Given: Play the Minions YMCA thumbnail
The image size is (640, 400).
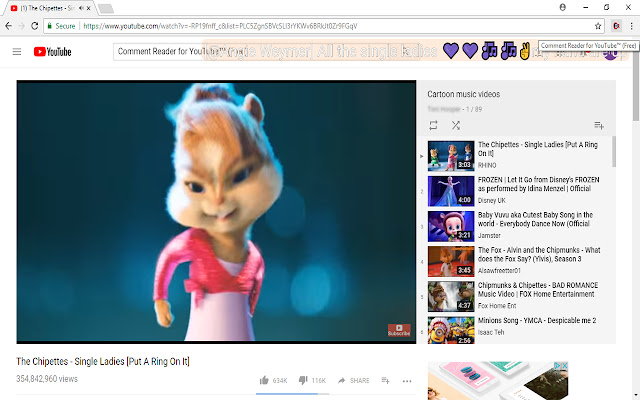Looking at the screenshot, I should (451, 330).
